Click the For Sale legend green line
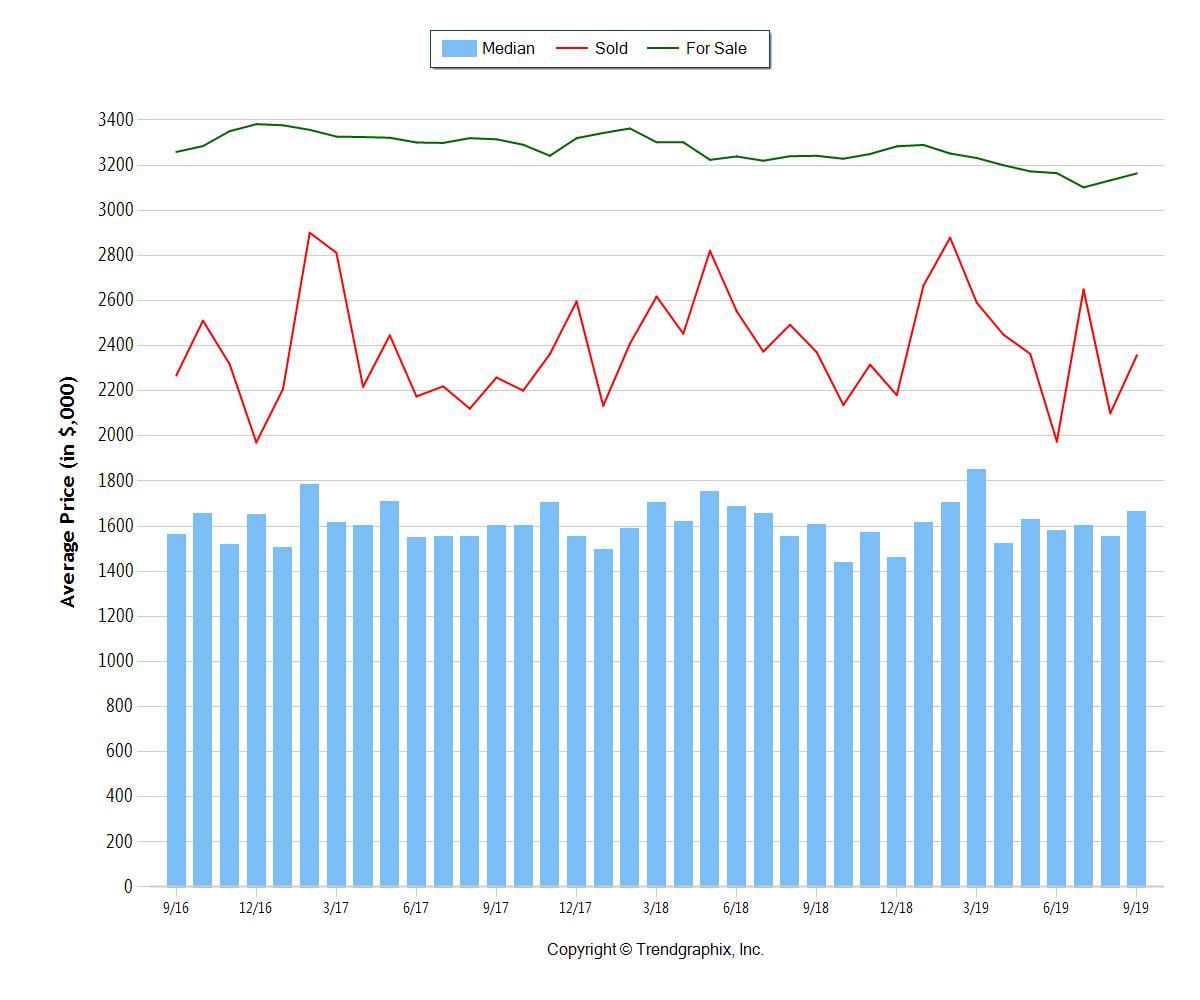This screenshot has height=1000, width=1200. click(664, 48)
